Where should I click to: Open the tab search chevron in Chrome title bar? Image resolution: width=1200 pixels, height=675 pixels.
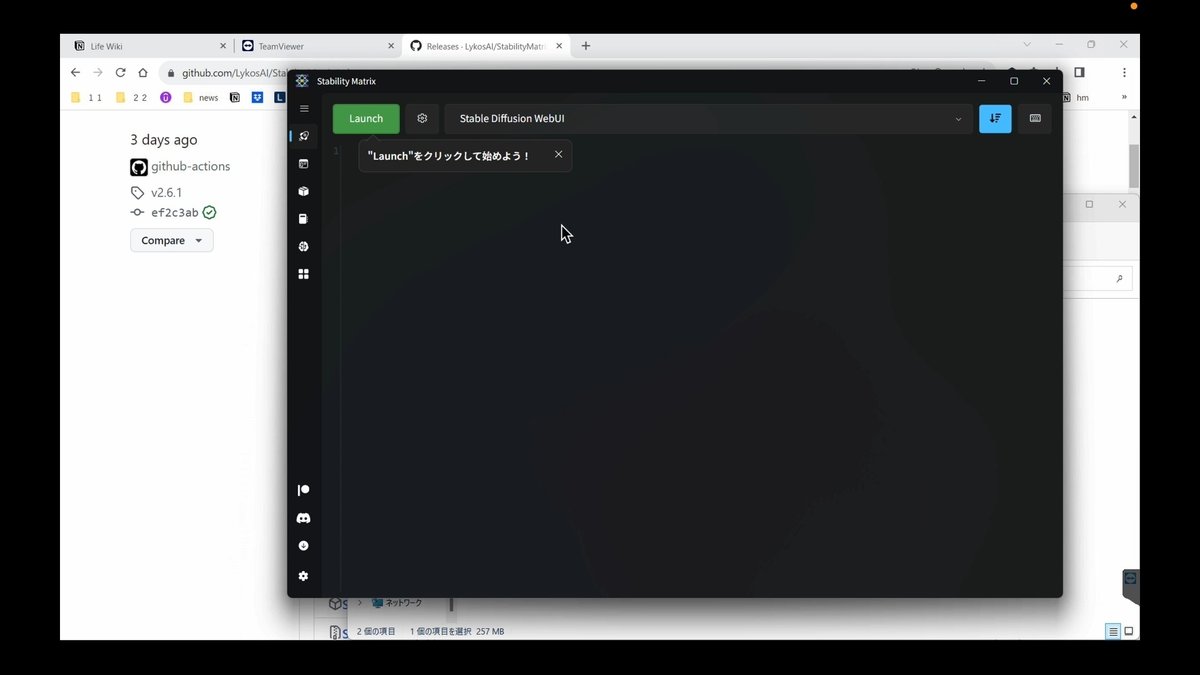1027,45
